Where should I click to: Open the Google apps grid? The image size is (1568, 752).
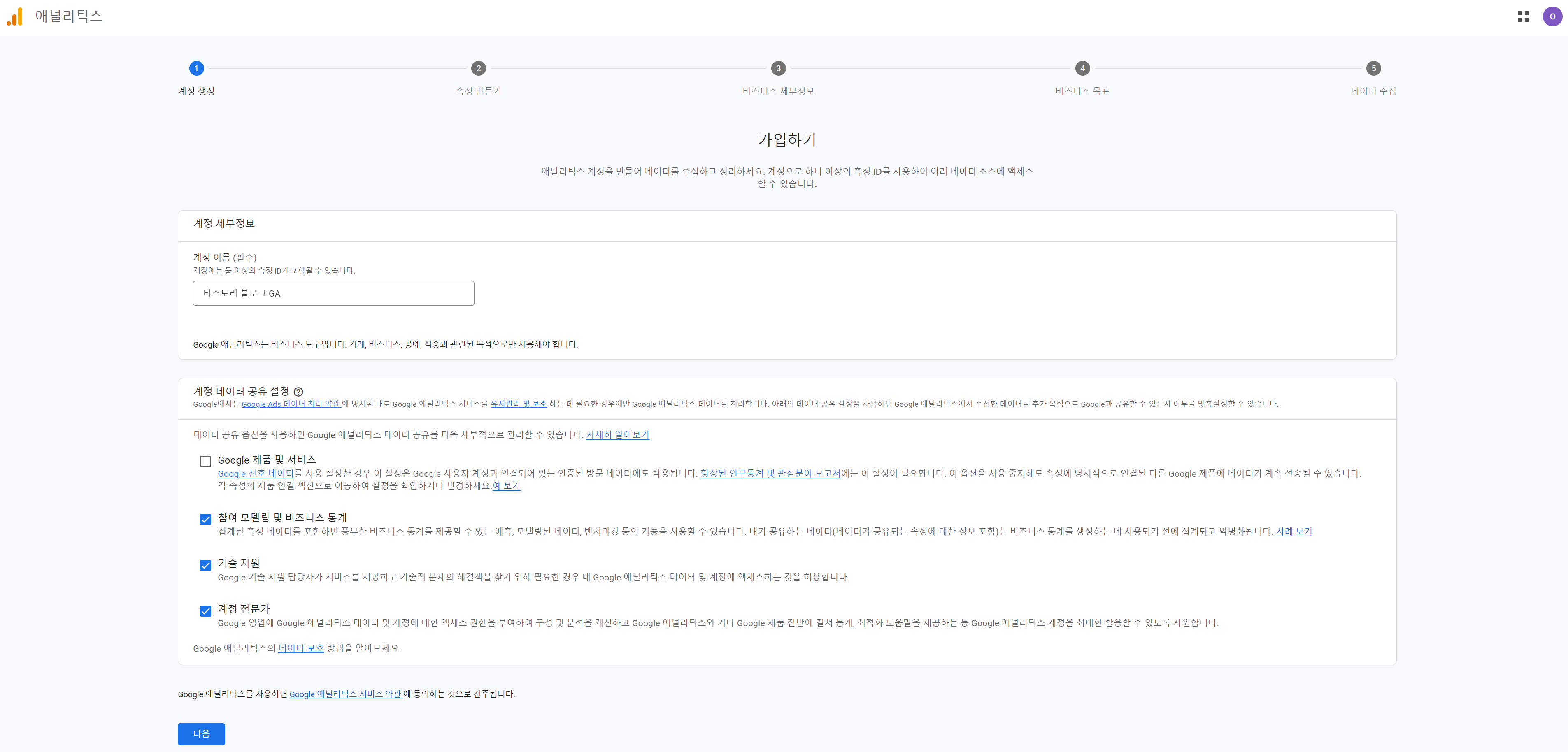click(x=1523, y=16)
